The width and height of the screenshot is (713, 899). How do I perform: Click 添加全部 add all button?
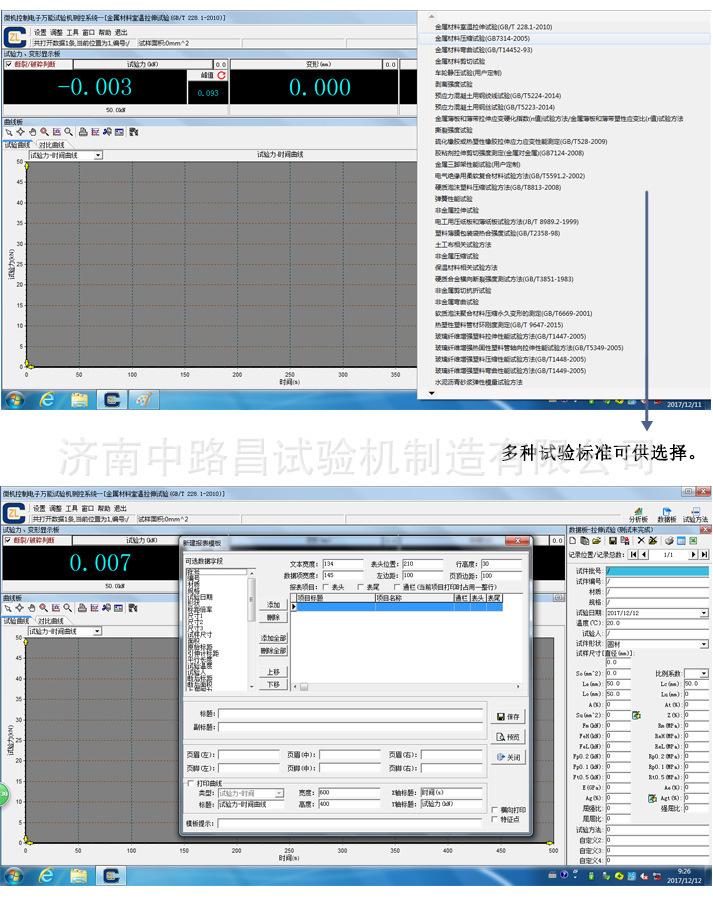pyautogui.click(x=274, y=638)
